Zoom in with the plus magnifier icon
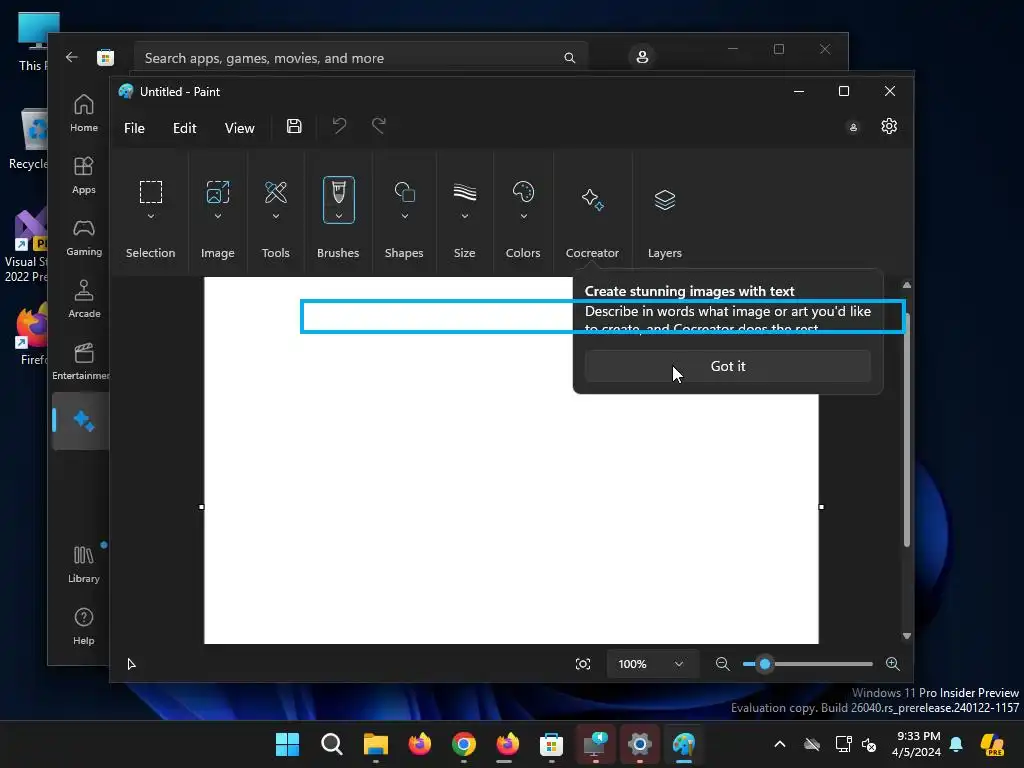 tap(893, 664)
